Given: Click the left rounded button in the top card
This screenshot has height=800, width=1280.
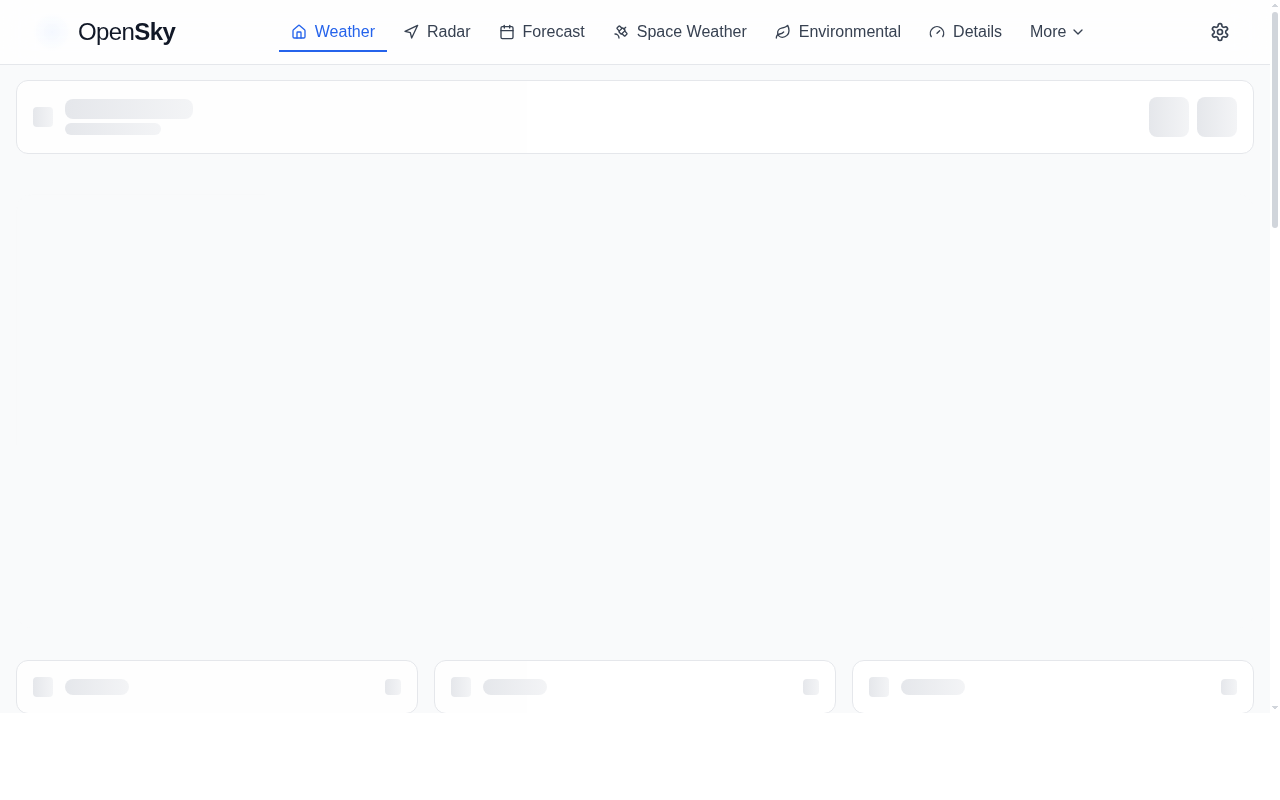Looking at the screenshot, I should (1168, 117).
